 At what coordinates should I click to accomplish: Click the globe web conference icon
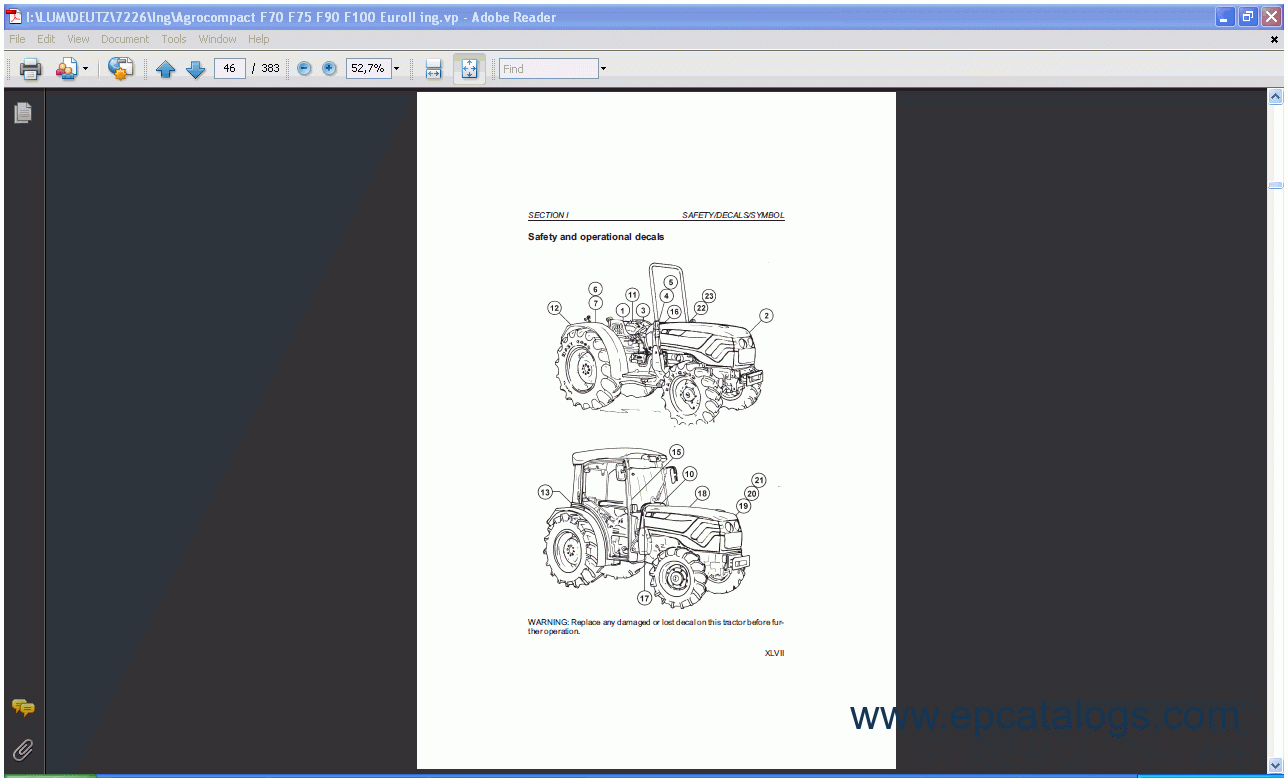click(120, 69)
